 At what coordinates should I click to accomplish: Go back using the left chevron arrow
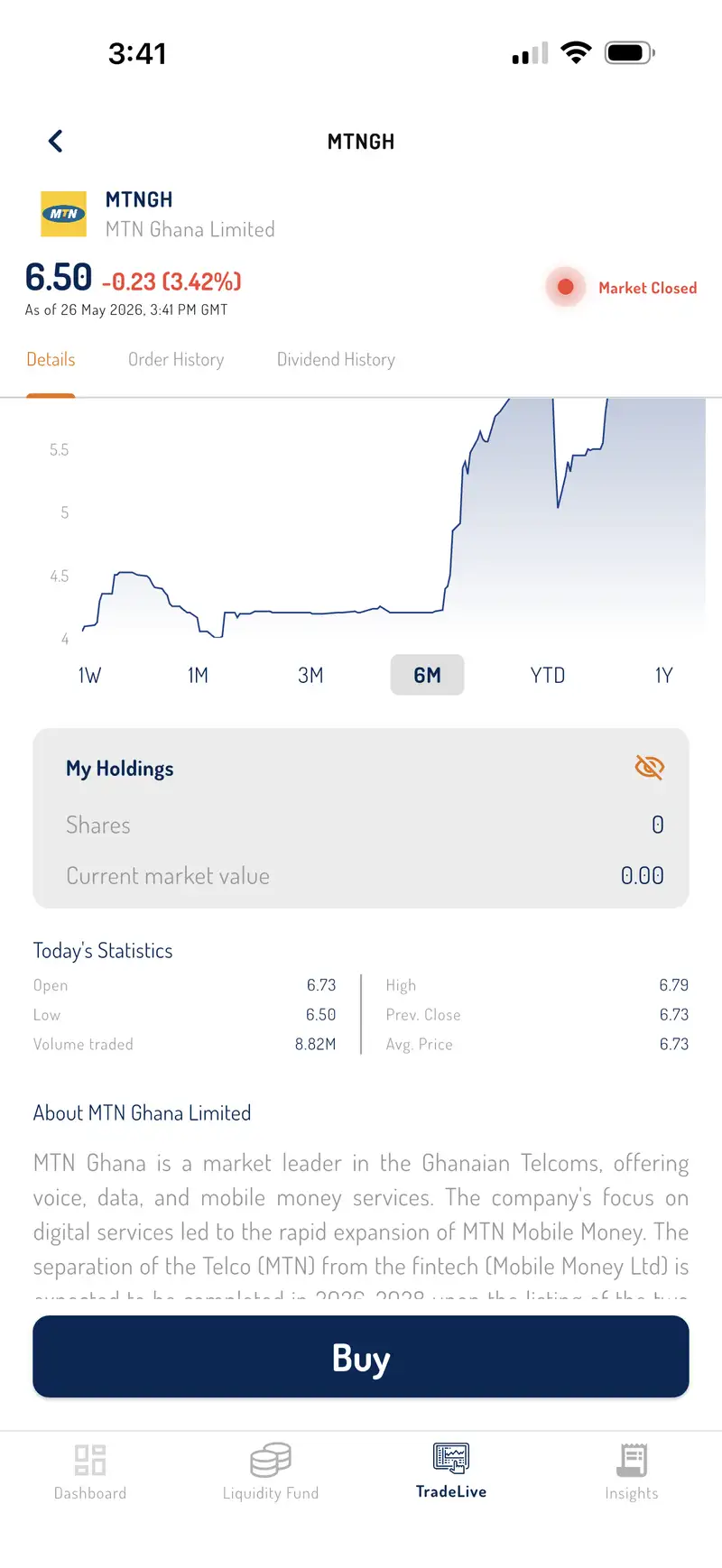coord(55,141)
